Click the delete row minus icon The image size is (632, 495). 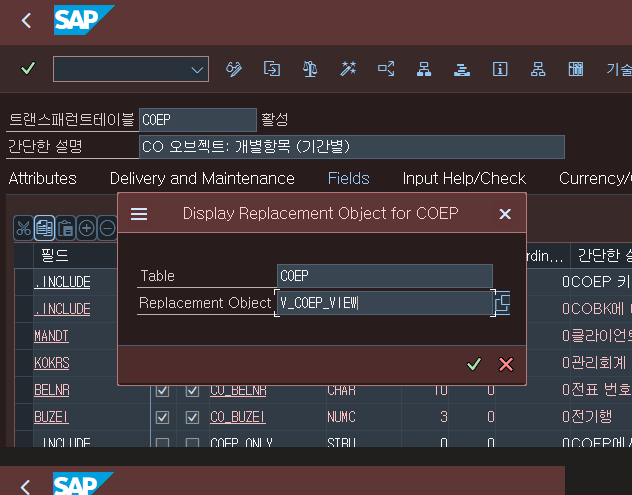(107, 228)
